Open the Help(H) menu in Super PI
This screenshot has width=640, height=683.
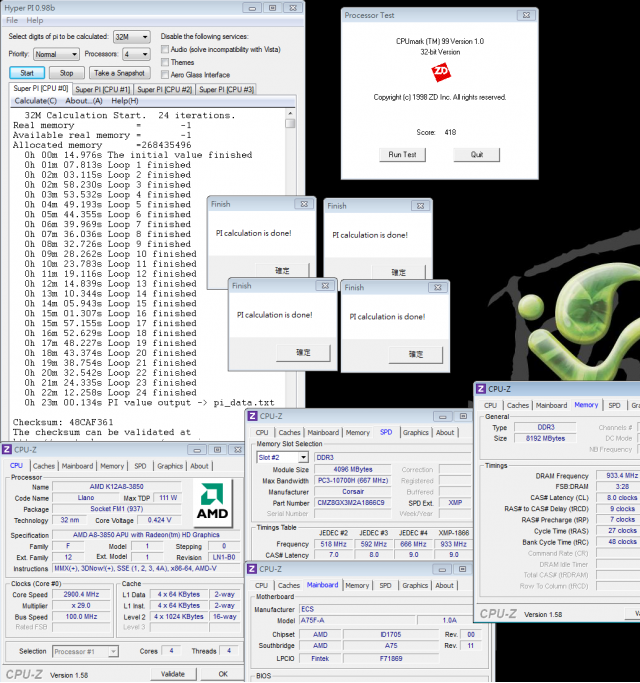click(x=125, y=101)
